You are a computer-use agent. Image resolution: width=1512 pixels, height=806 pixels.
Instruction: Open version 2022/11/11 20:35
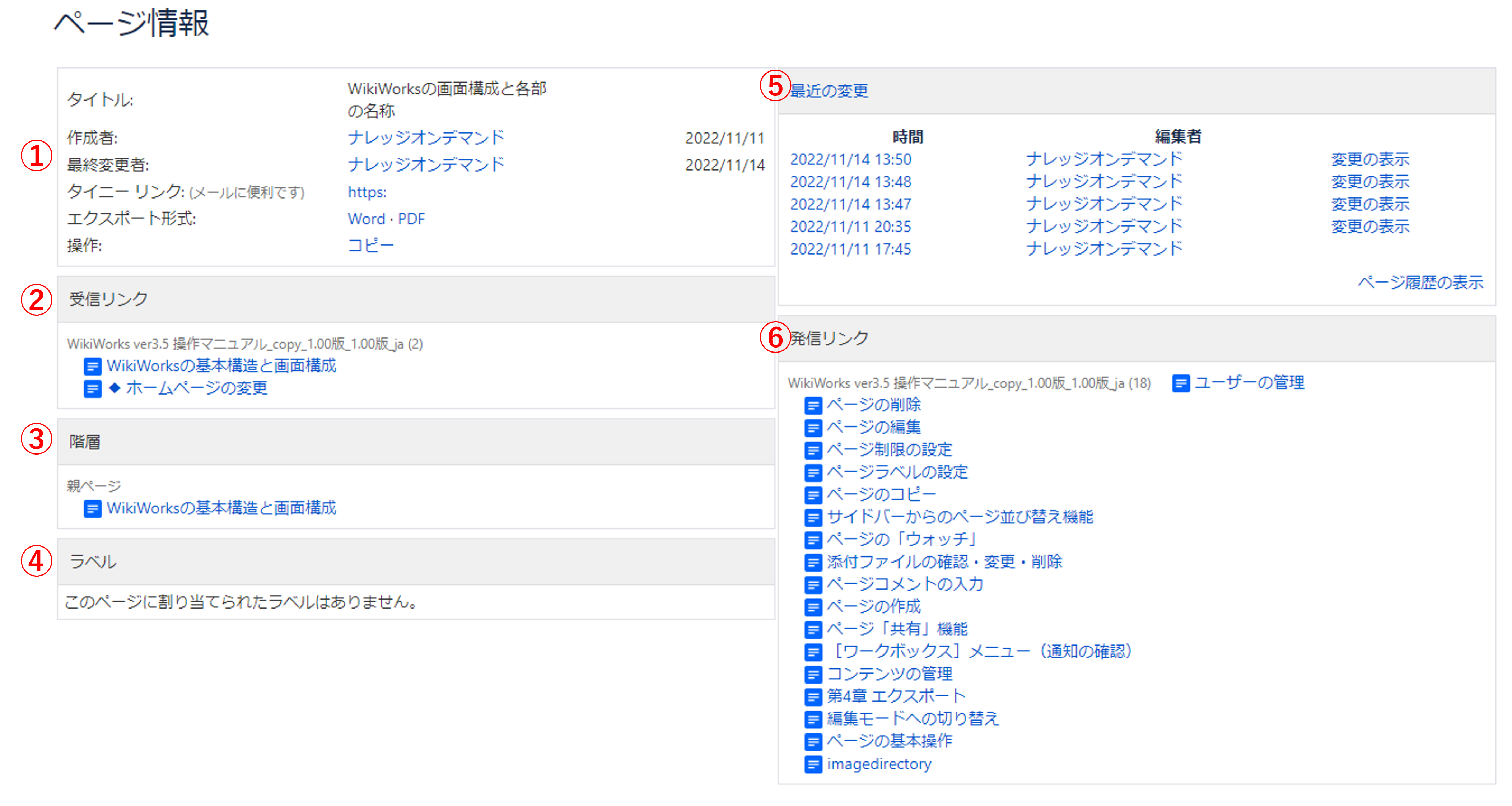click(850, 226)
